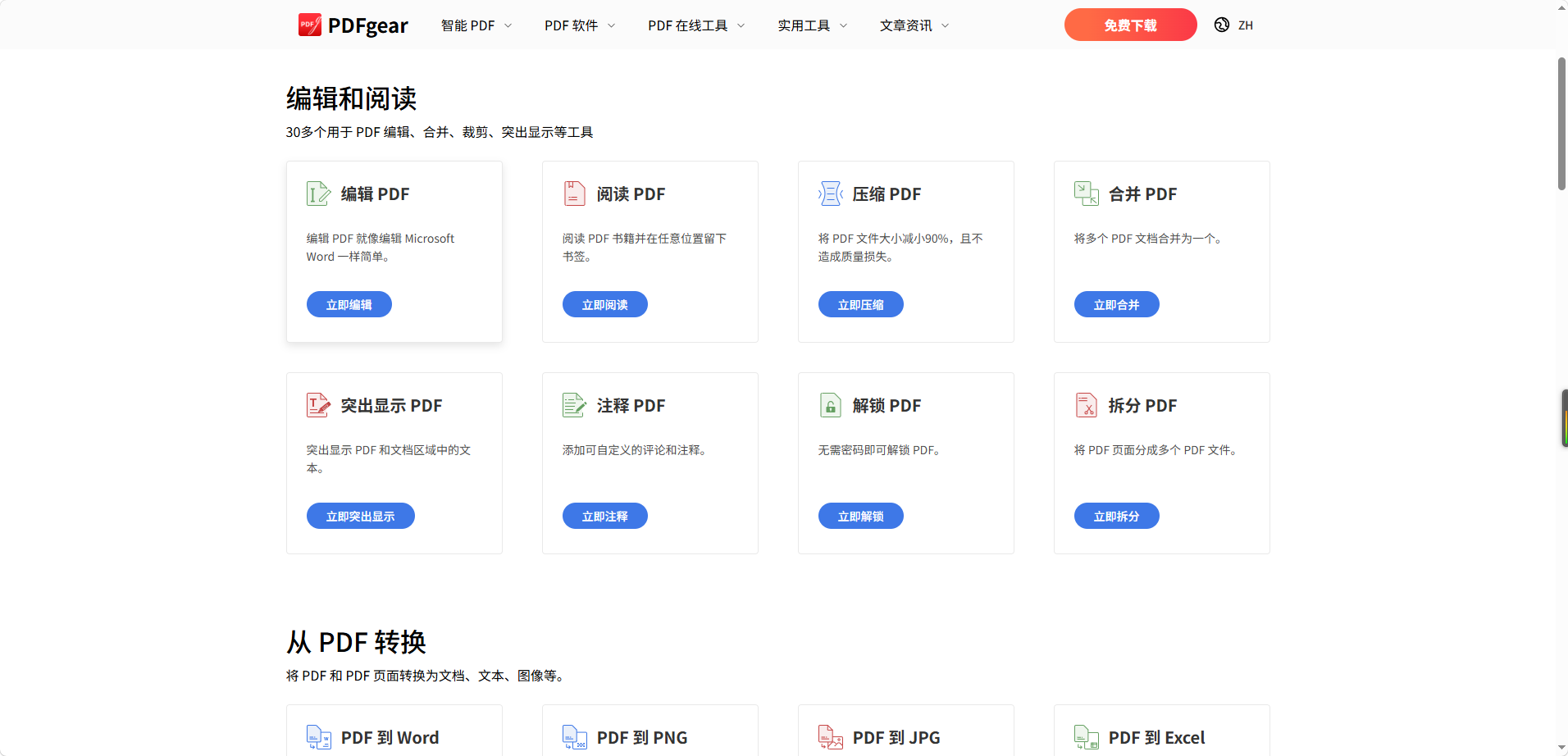Click the 免费下载 button
The width and height of the screenshot is (1568, 756).
[x=1130, y=25]
